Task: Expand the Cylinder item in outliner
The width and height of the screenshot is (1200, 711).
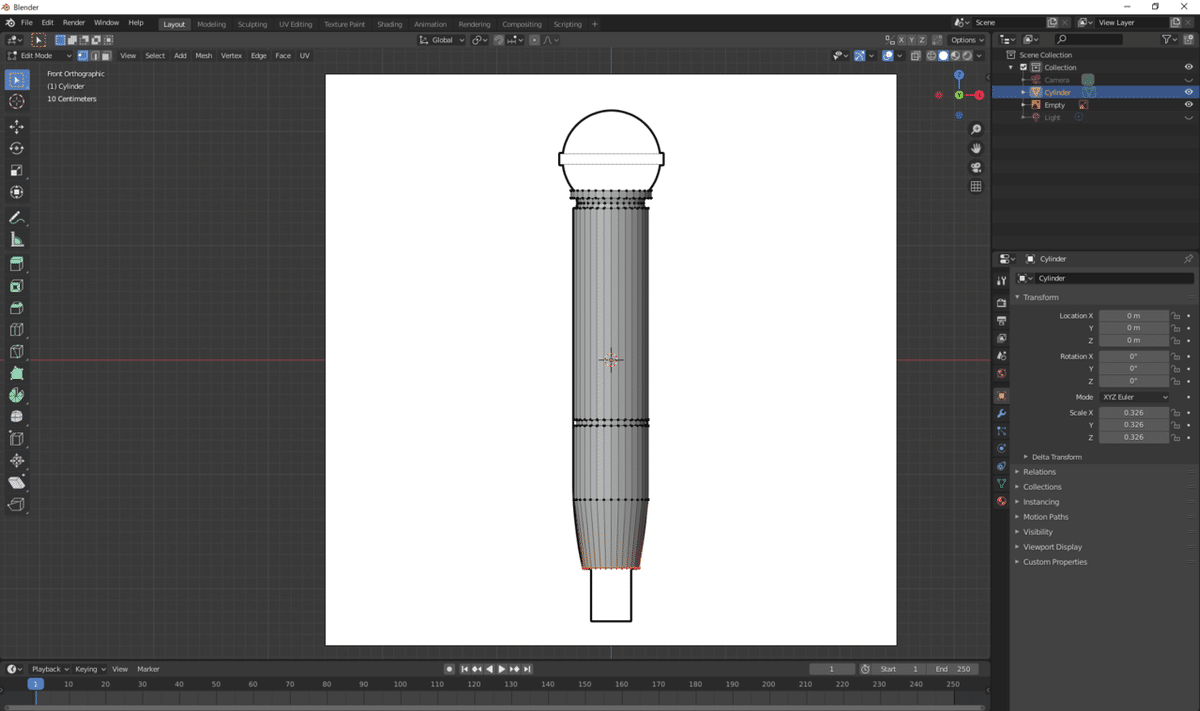Action: pos(1023,92)
